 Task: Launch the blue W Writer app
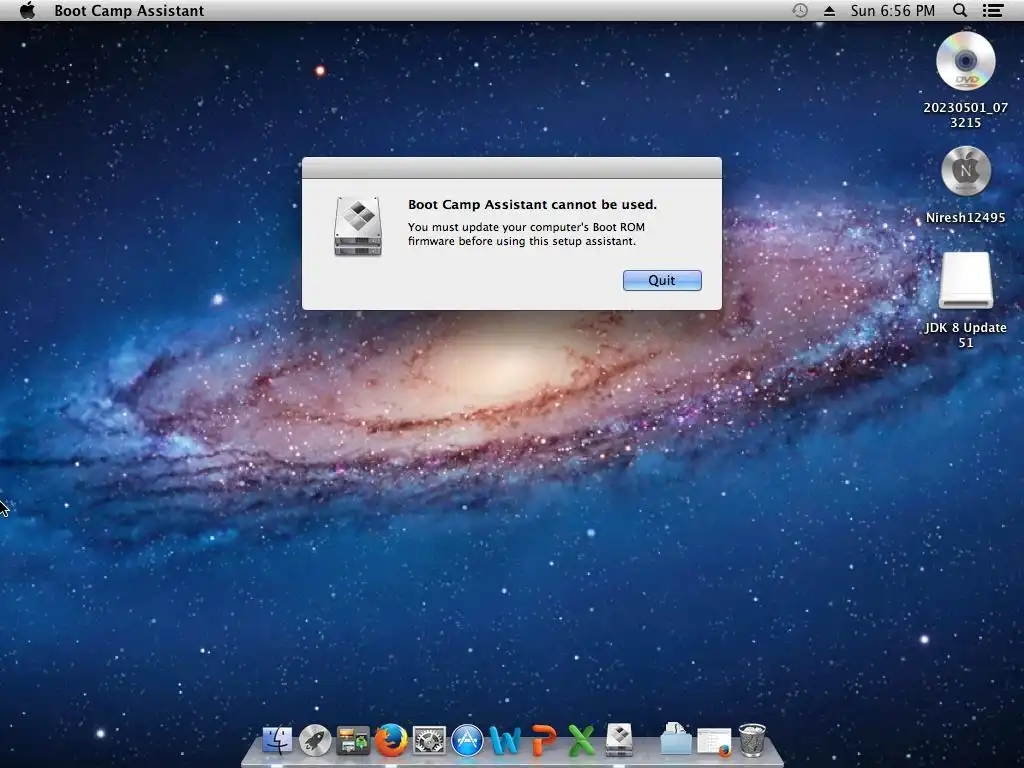pyautogui.click(x=505, y=741)
